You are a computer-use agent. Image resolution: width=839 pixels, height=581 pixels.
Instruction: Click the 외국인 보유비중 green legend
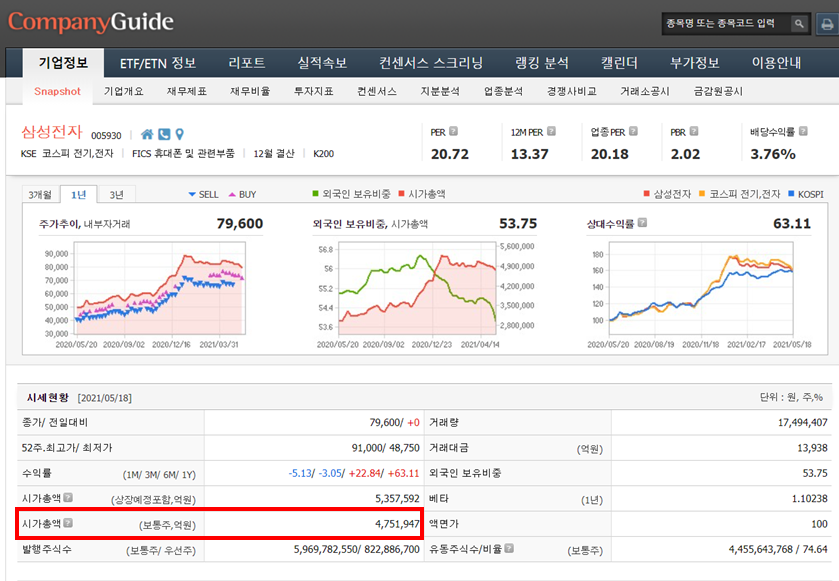[x=352, y=194]
